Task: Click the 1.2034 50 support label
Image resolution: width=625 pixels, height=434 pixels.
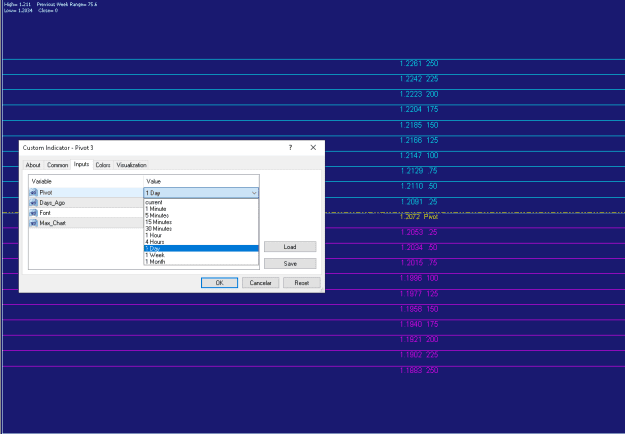Action: [x=419, y=247]
